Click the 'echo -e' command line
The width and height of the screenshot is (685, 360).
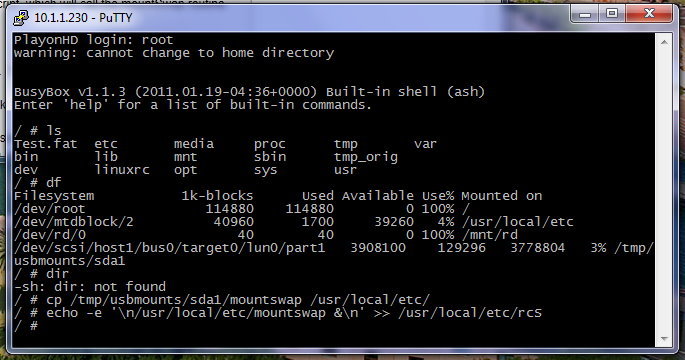278,313
